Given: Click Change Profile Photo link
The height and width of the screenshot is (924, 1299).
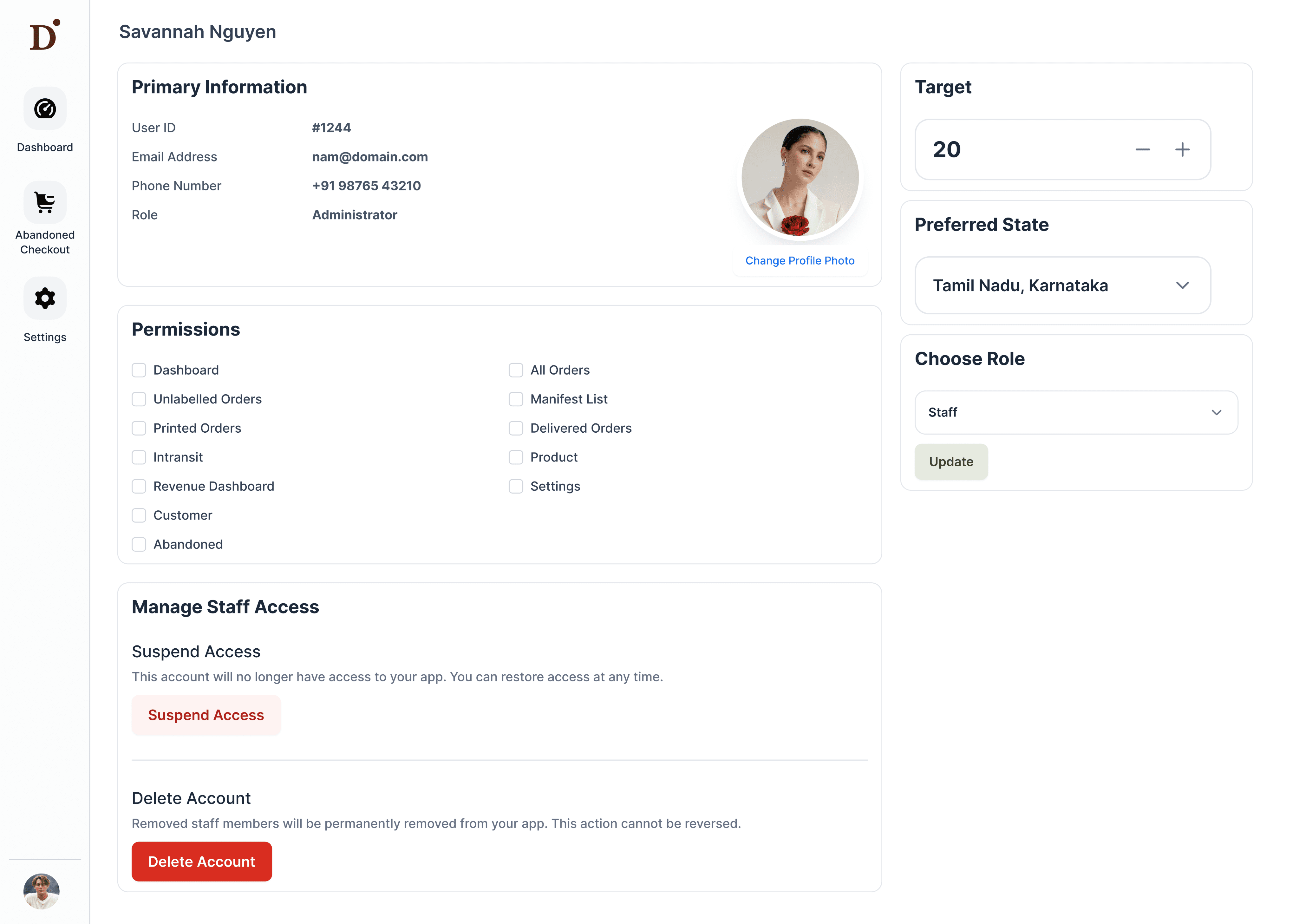Looking at the screenshot, I should pyautogui.click(x=800, y=261).
